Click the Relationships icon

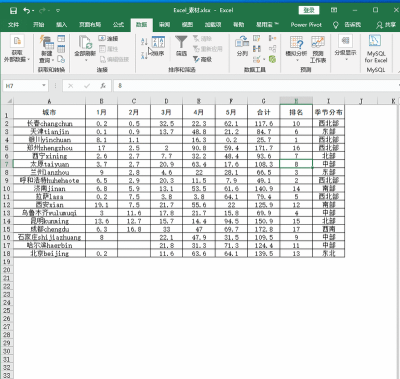point(272,49)
